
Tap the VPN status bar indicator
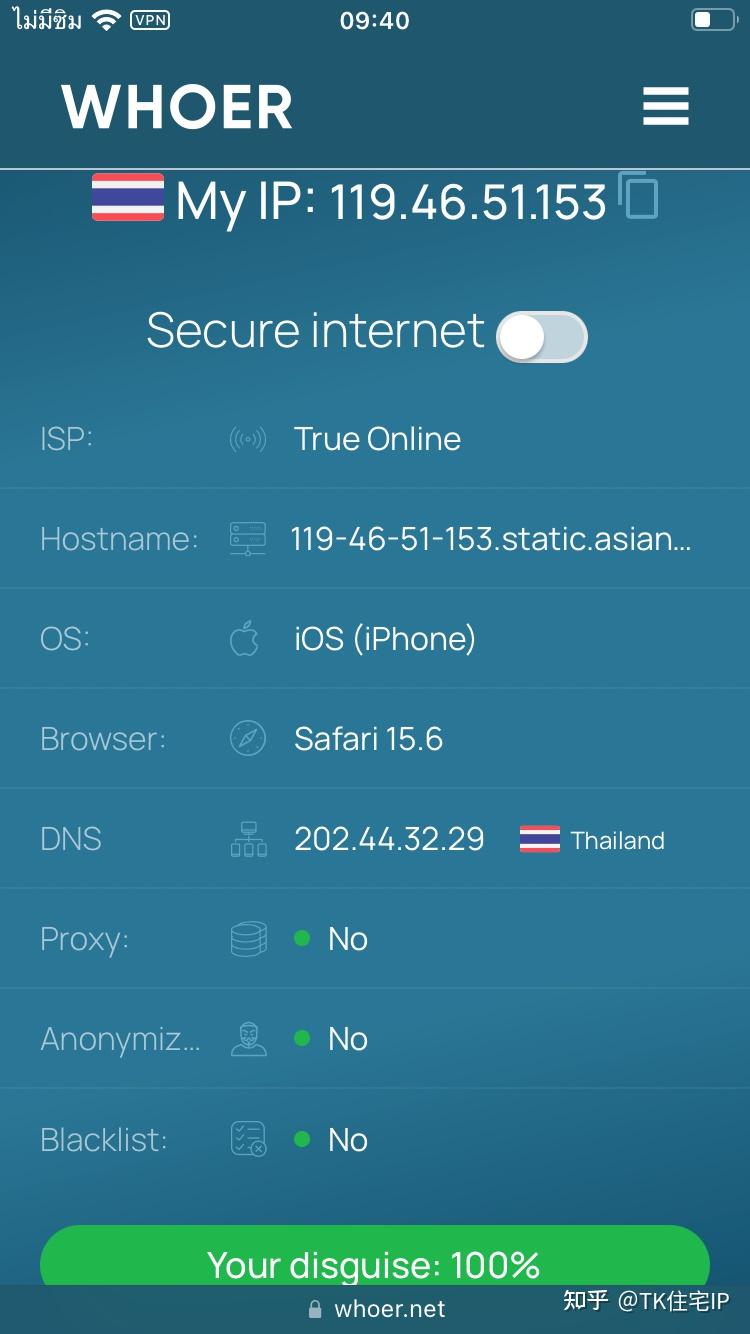[150, 20]
